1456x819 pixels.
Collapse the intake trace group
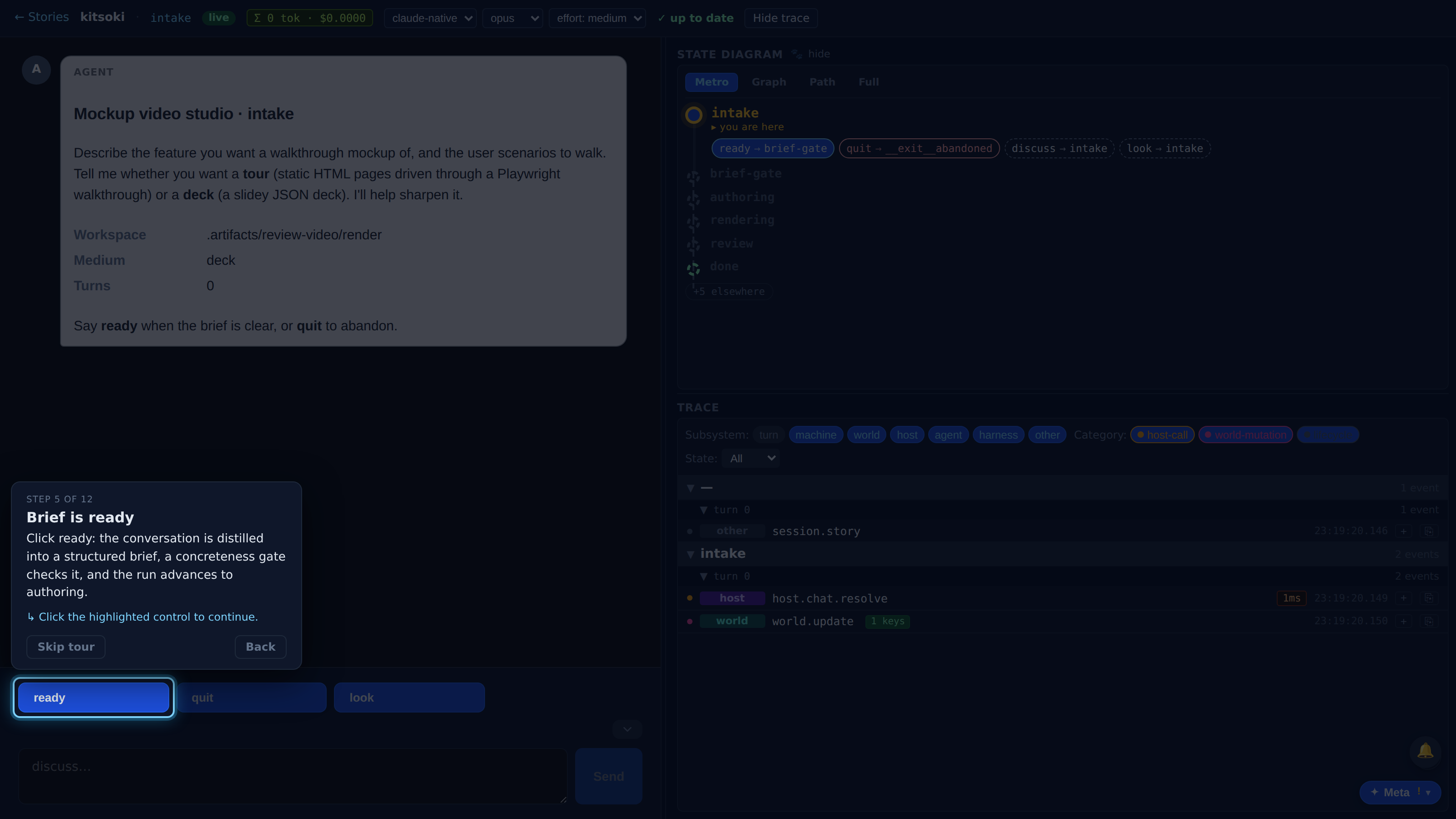click(x=691, y=554)
